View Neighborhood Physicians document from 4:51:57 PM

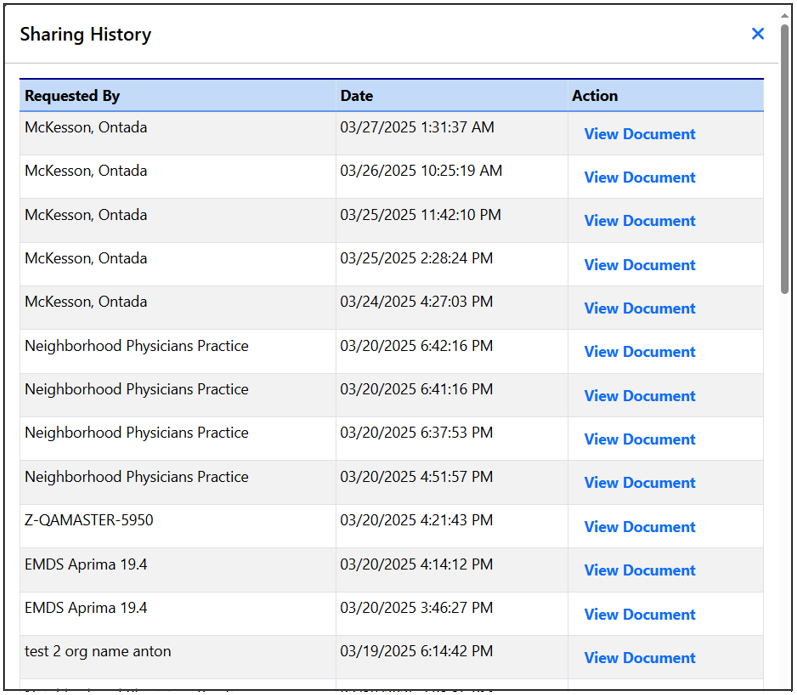coord(639,483)
